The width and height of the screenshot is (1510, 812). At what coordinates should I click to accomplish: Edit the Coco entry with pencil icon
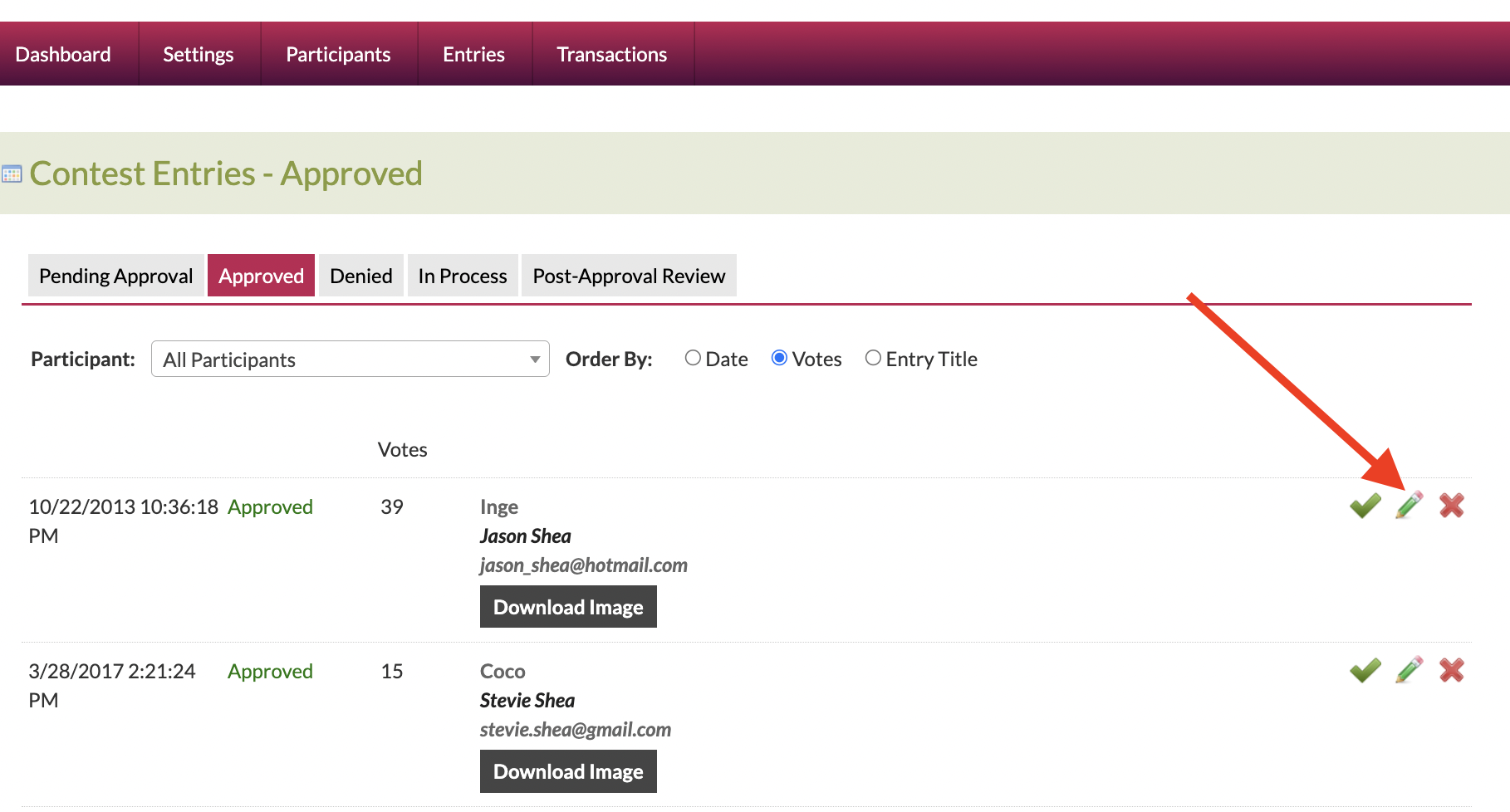coord(1409,670)
